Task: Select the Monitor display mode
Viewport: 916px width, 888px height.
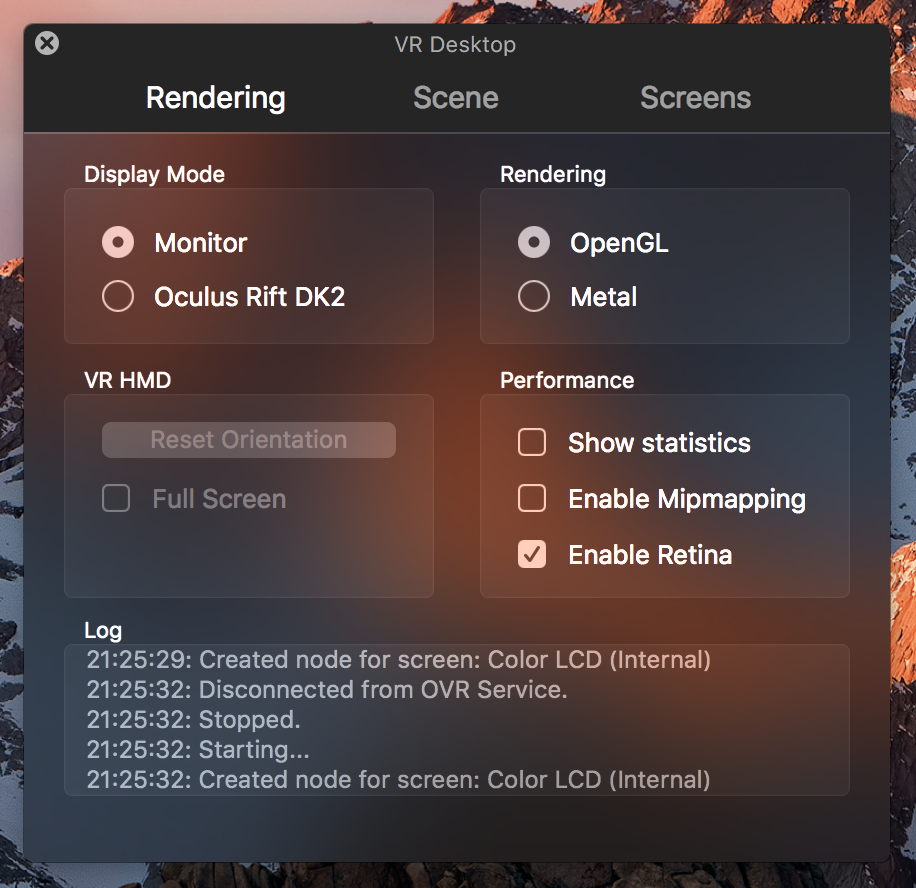Action: pyautogui.click(x=118, y=243)
